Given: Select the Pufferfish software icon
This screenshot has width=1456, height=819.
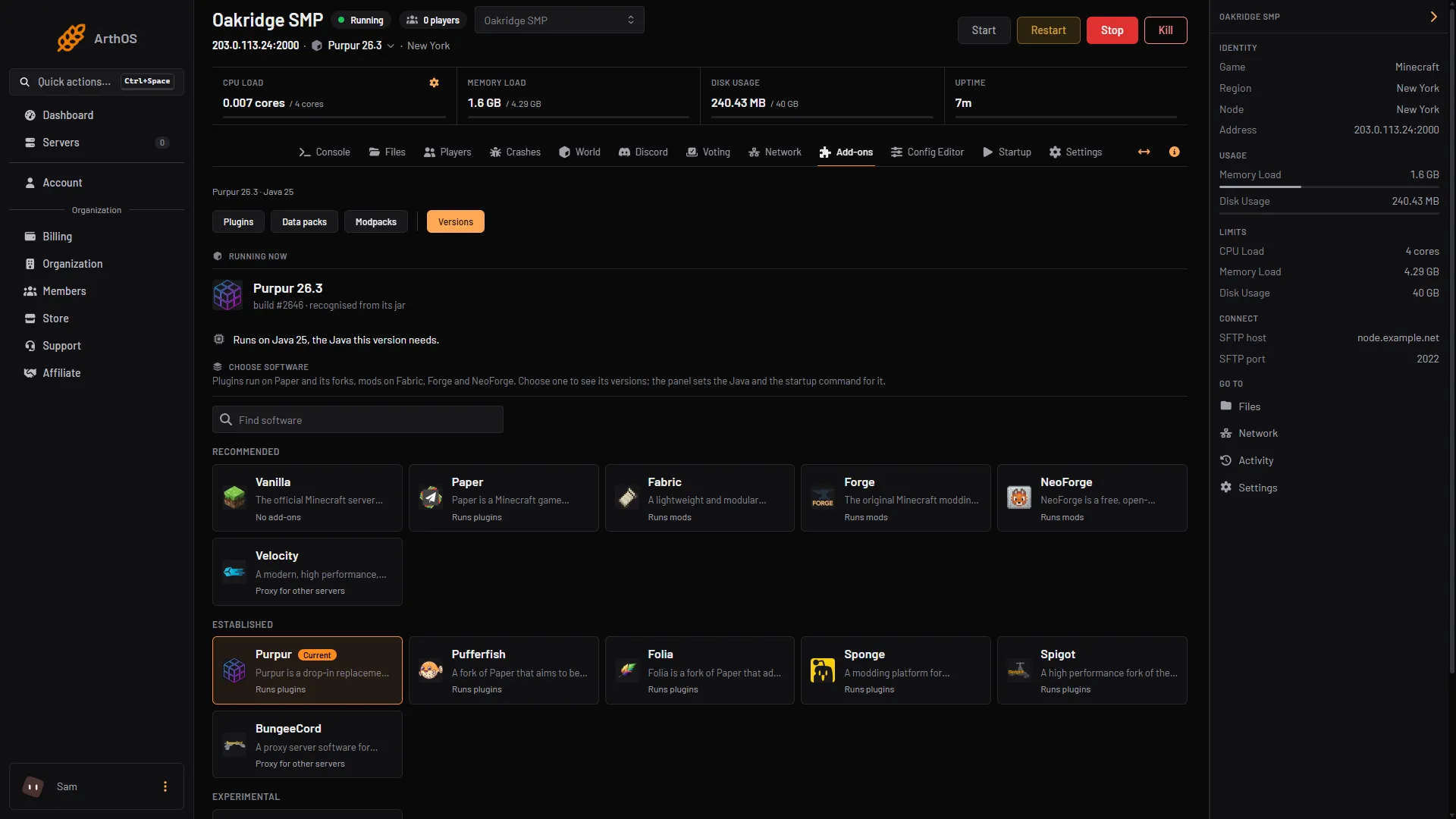Looking at the screenshot, I should [x=431, y=670].
